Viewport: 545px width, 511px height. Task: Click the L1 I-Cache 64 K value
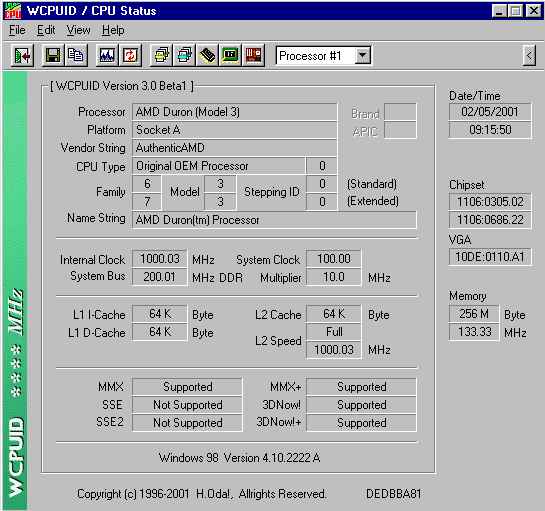[160, 314]
